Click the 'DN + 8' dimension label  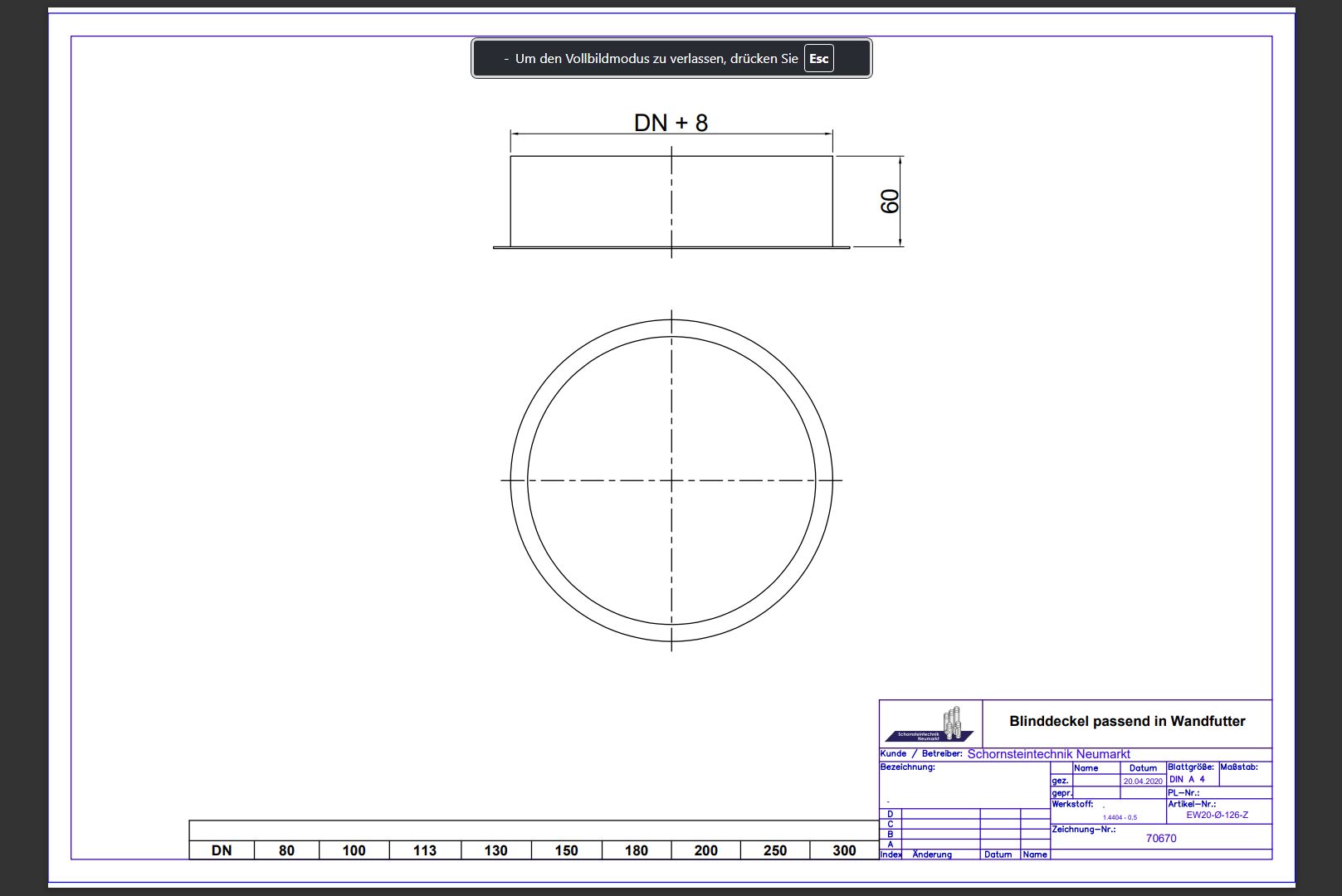(x=671, y=123)
